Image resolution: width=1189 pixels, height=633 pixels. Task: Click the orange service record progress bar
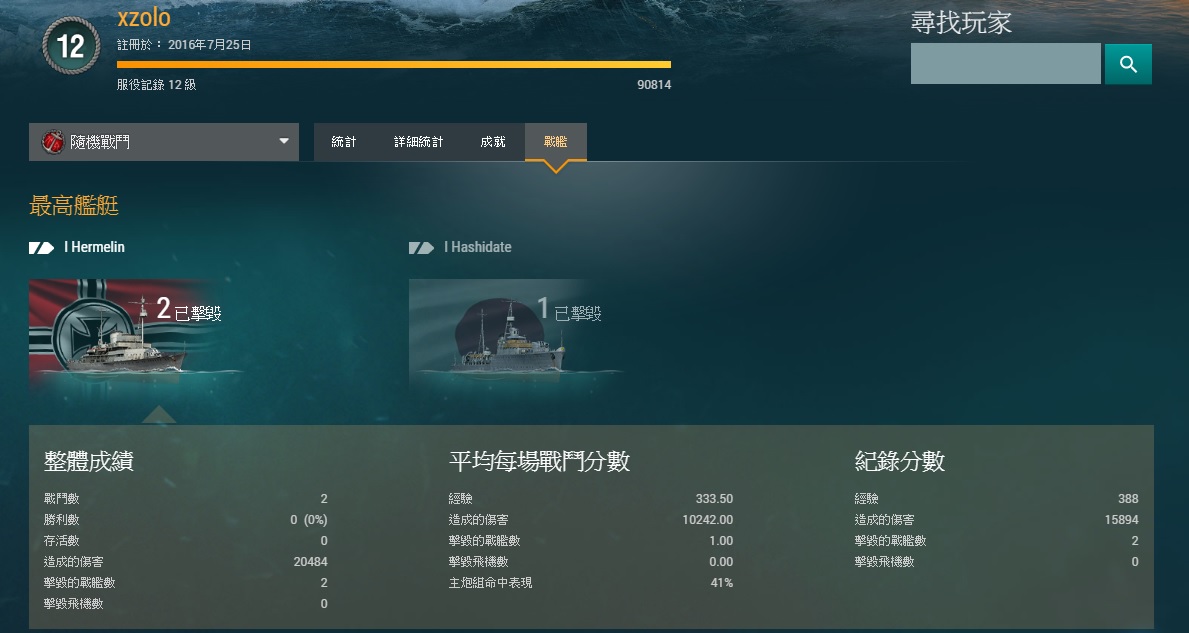tap(393, 65)
